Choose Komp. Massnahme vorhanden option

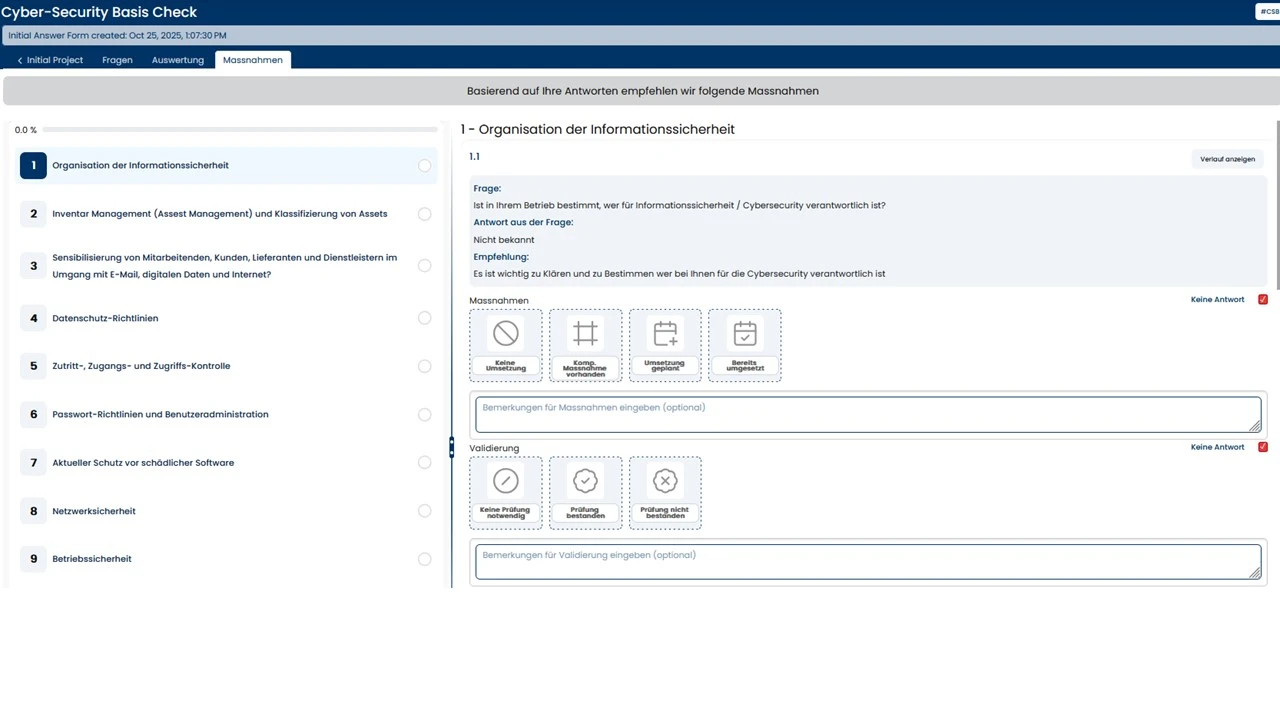coord(585,334)
